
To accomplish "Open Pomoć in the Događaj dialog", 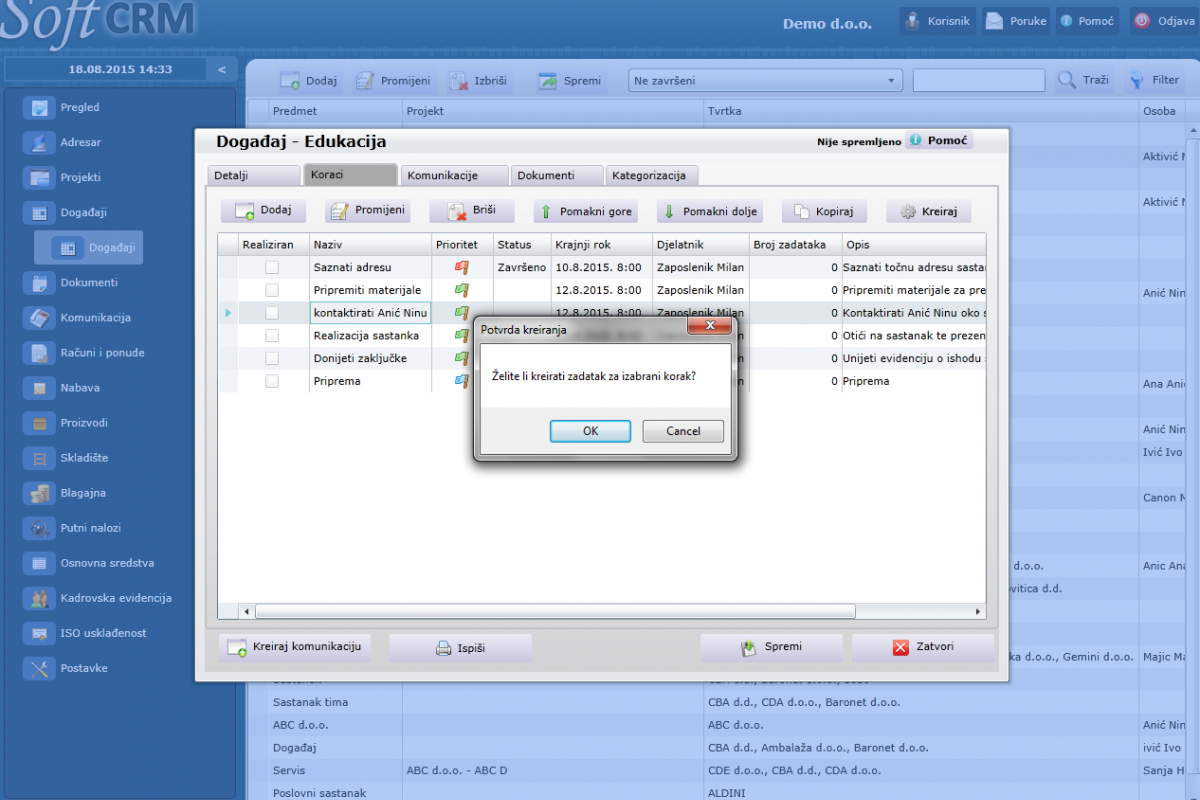I will pos(938,141).
